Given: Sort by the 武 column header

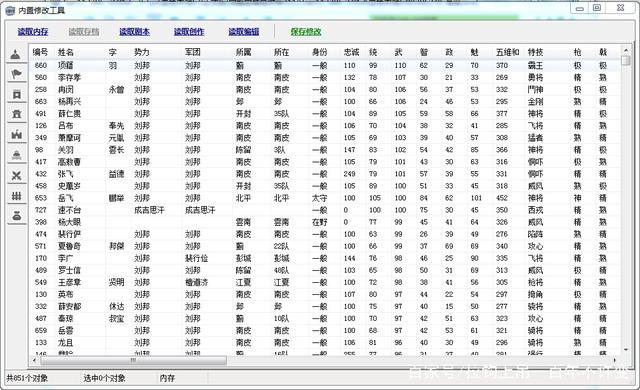Looking at the screenshot, I should tap(398, 52).
